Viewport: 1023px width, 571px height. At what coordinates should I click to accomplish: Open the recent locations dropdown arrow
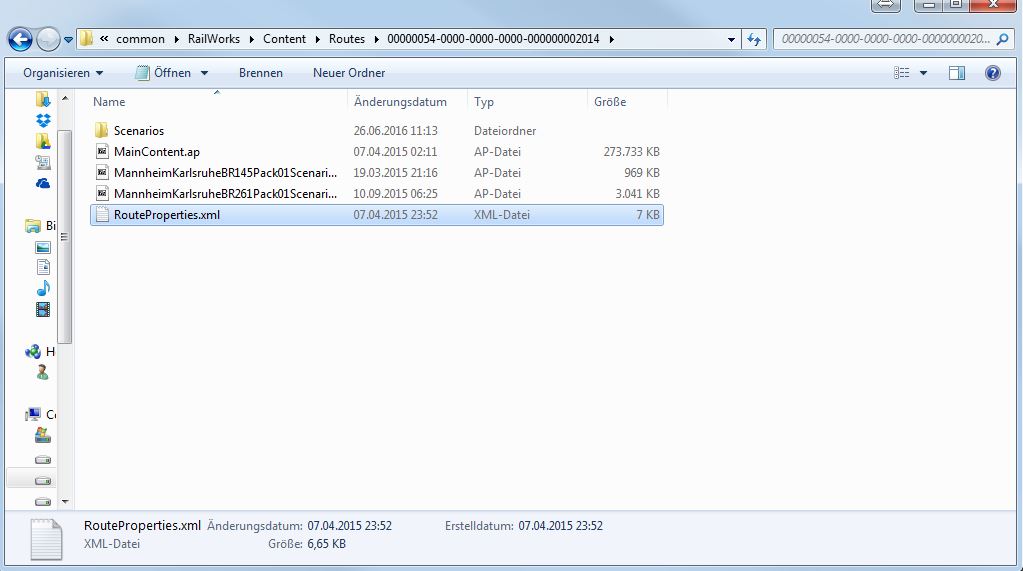pyautogui.click(x=68, y=40)
